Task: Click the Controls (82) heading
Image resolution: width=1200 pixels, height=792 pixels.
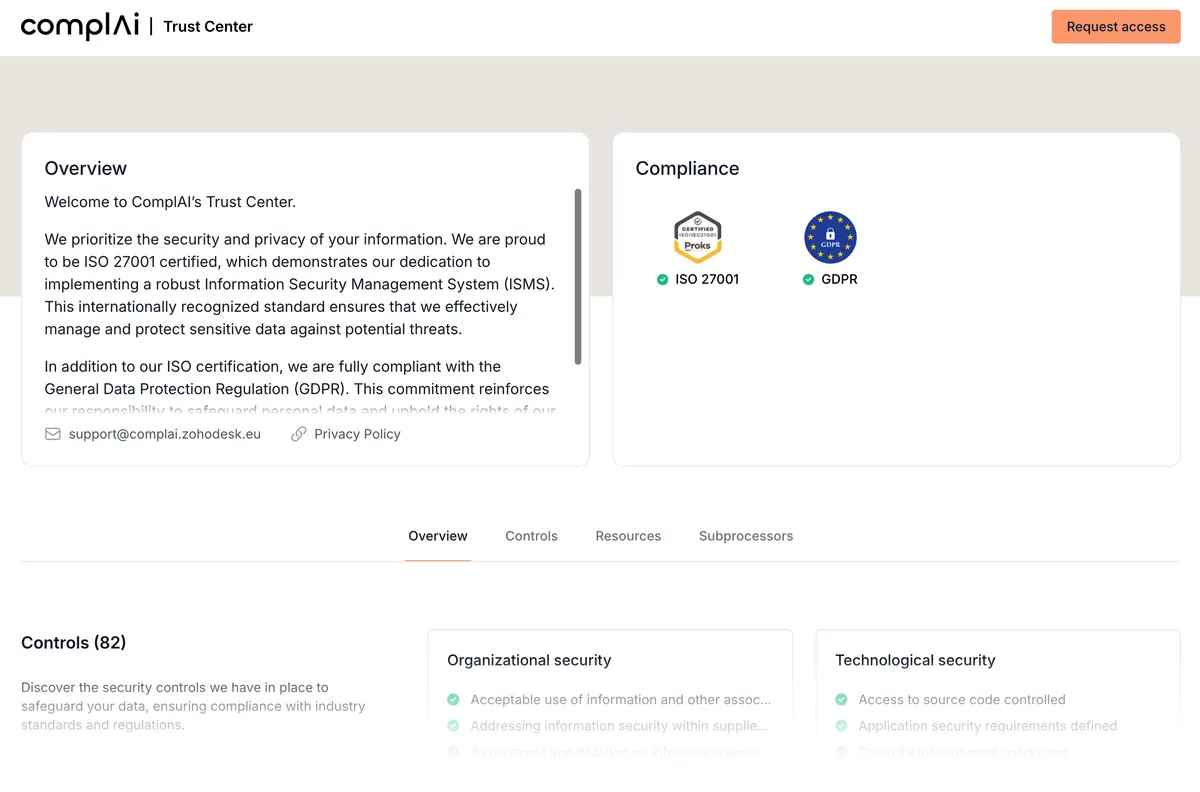Action: pos(74,643)
